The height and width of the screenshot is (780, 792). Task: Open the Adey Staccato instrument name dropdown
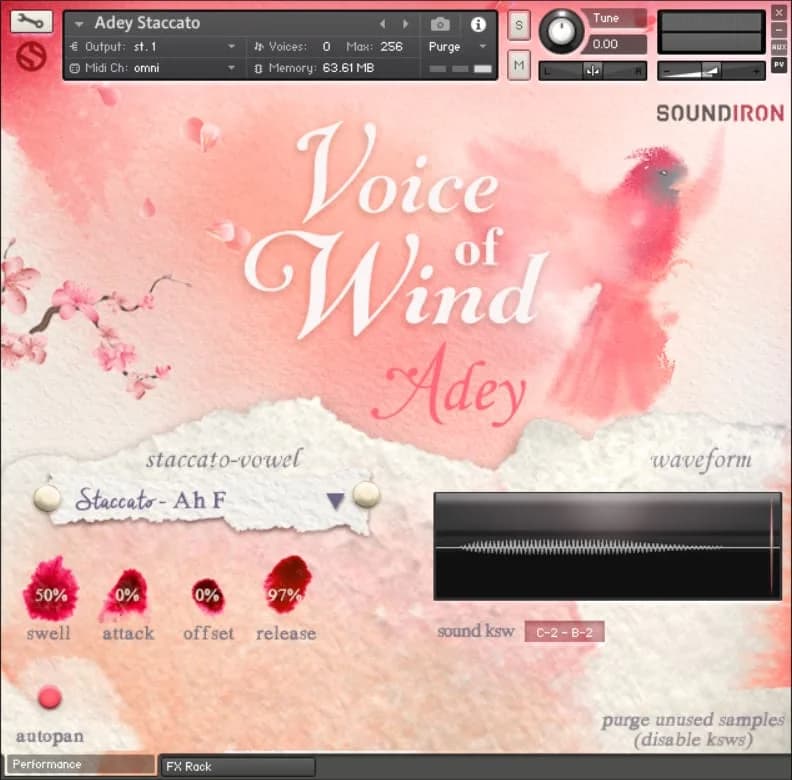(x=78, y=24)
